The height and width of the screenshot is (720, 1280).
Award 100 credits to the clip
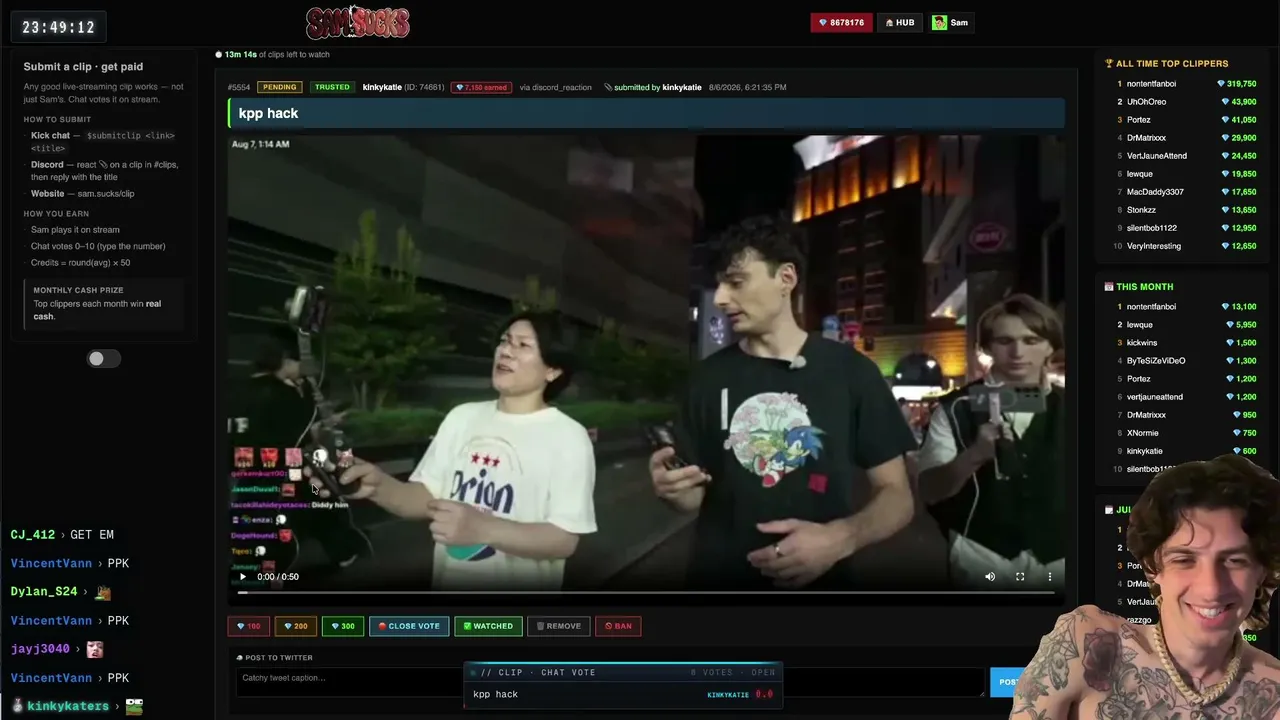[x=248, y=626]
